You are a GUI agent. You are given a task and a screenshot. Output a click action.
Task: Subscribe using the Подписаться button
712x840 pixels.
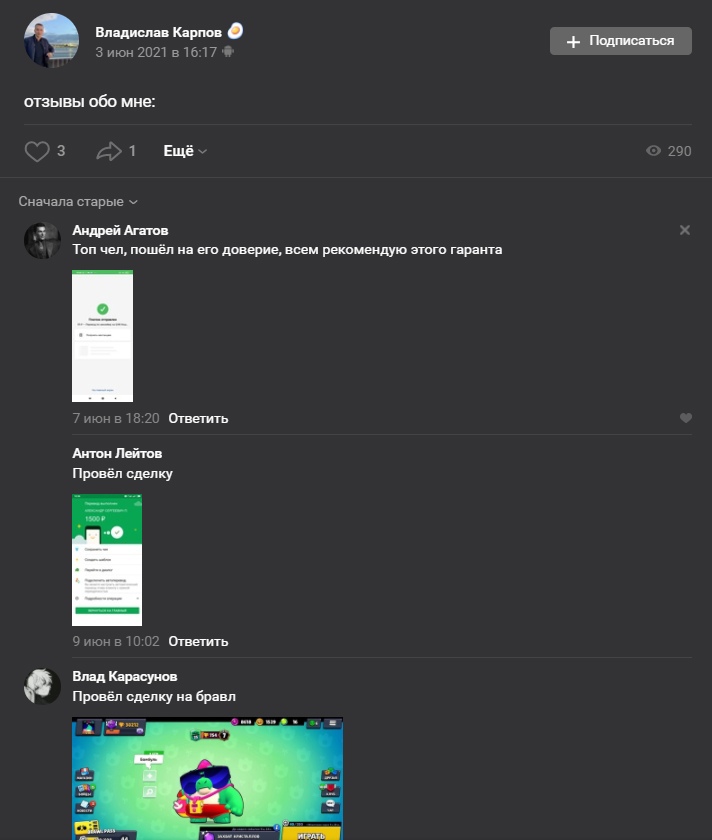(620, 41)
